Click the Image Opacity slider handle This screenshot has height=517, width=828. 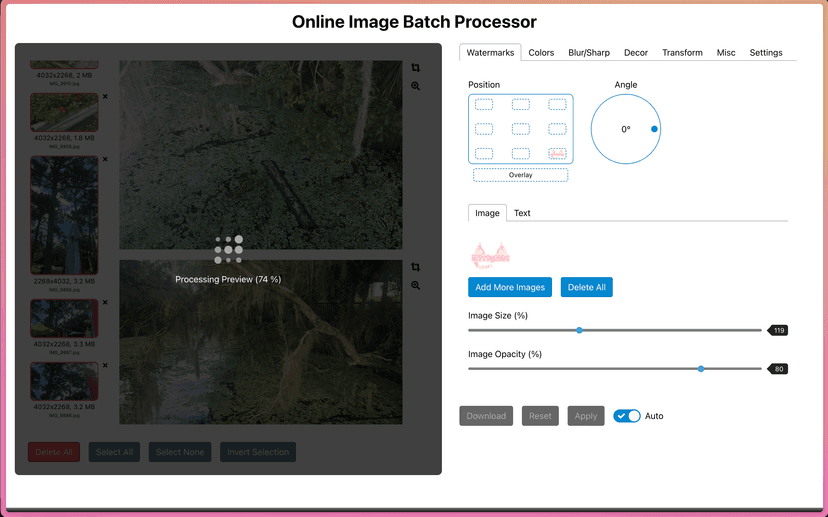(x=701, y=369)
